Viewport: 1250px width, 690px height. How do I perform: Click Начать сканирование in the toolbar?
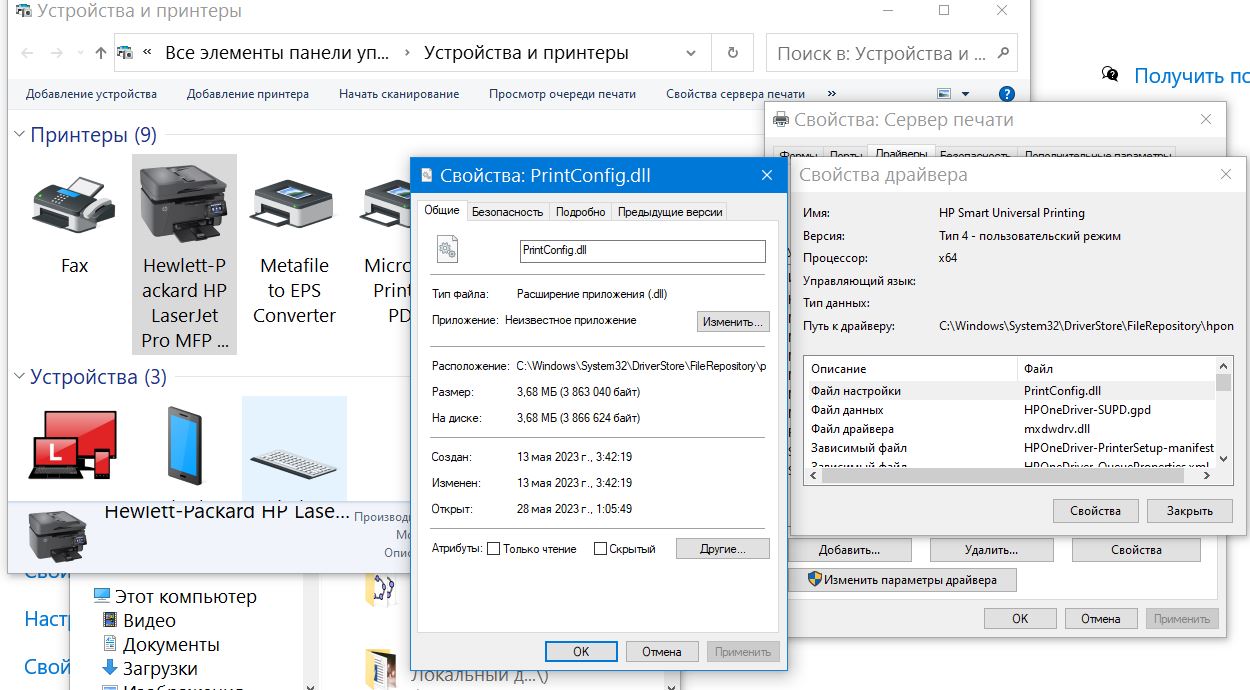click(x=399, y=94)
